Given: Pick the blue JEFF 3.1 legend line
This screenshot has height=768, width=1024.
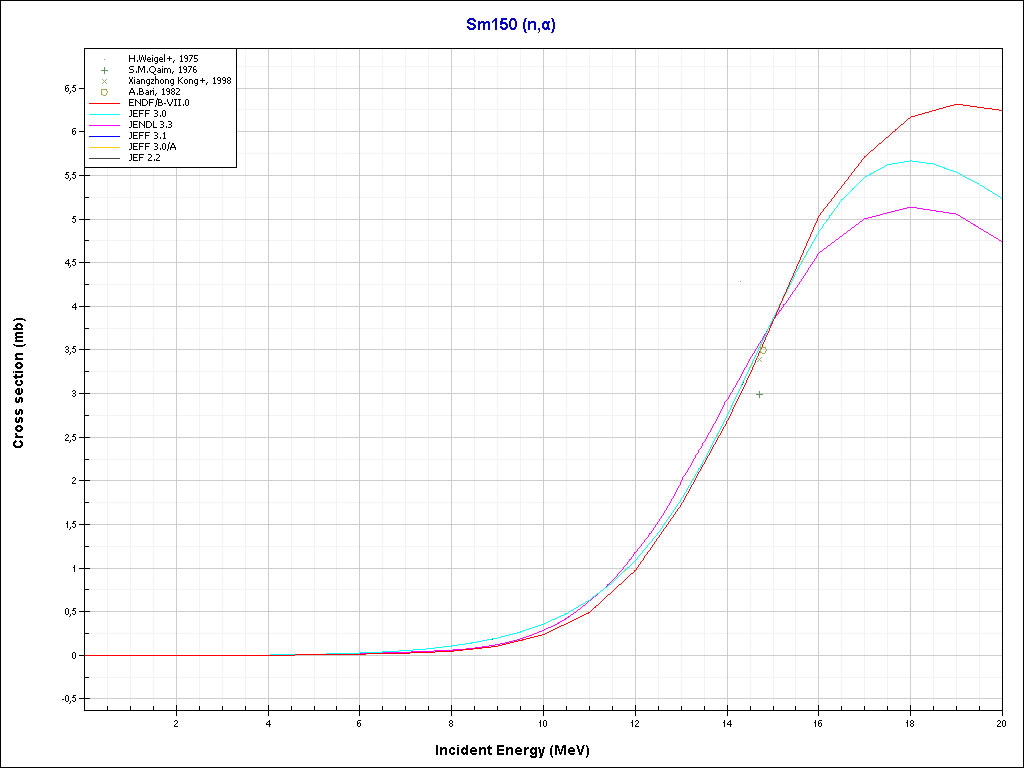Looking at the screenshot, I should 104,136.
